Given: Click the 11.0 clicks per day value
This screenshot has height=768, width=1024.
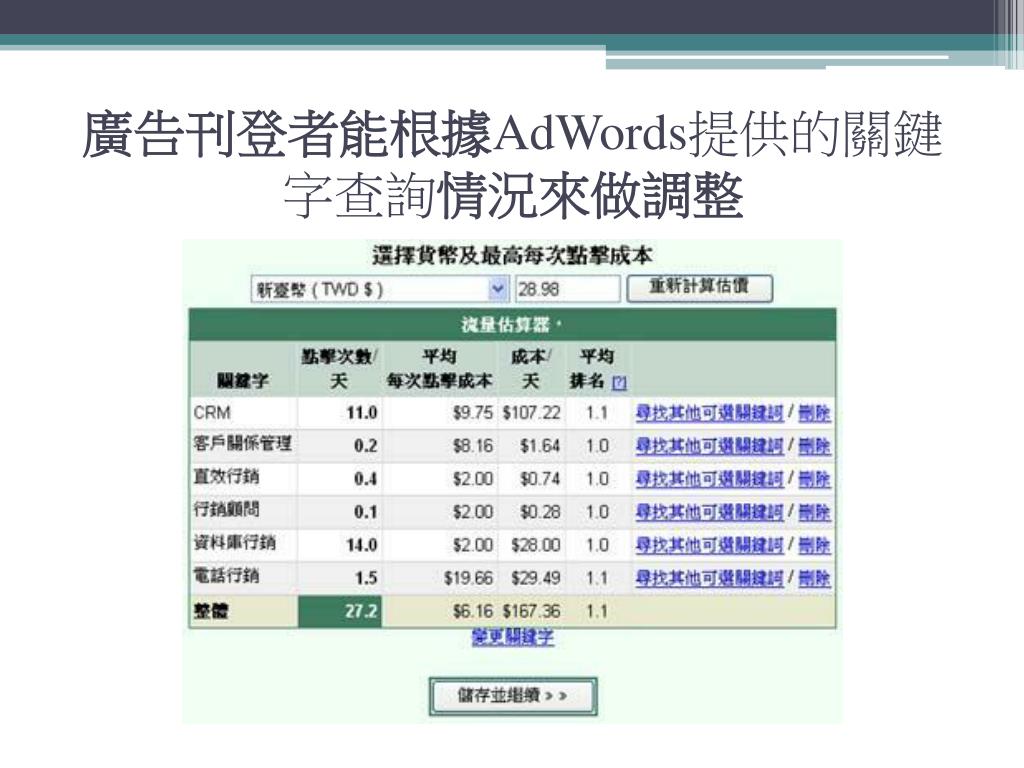Looking at the screenshot, I should coord(362,413).
